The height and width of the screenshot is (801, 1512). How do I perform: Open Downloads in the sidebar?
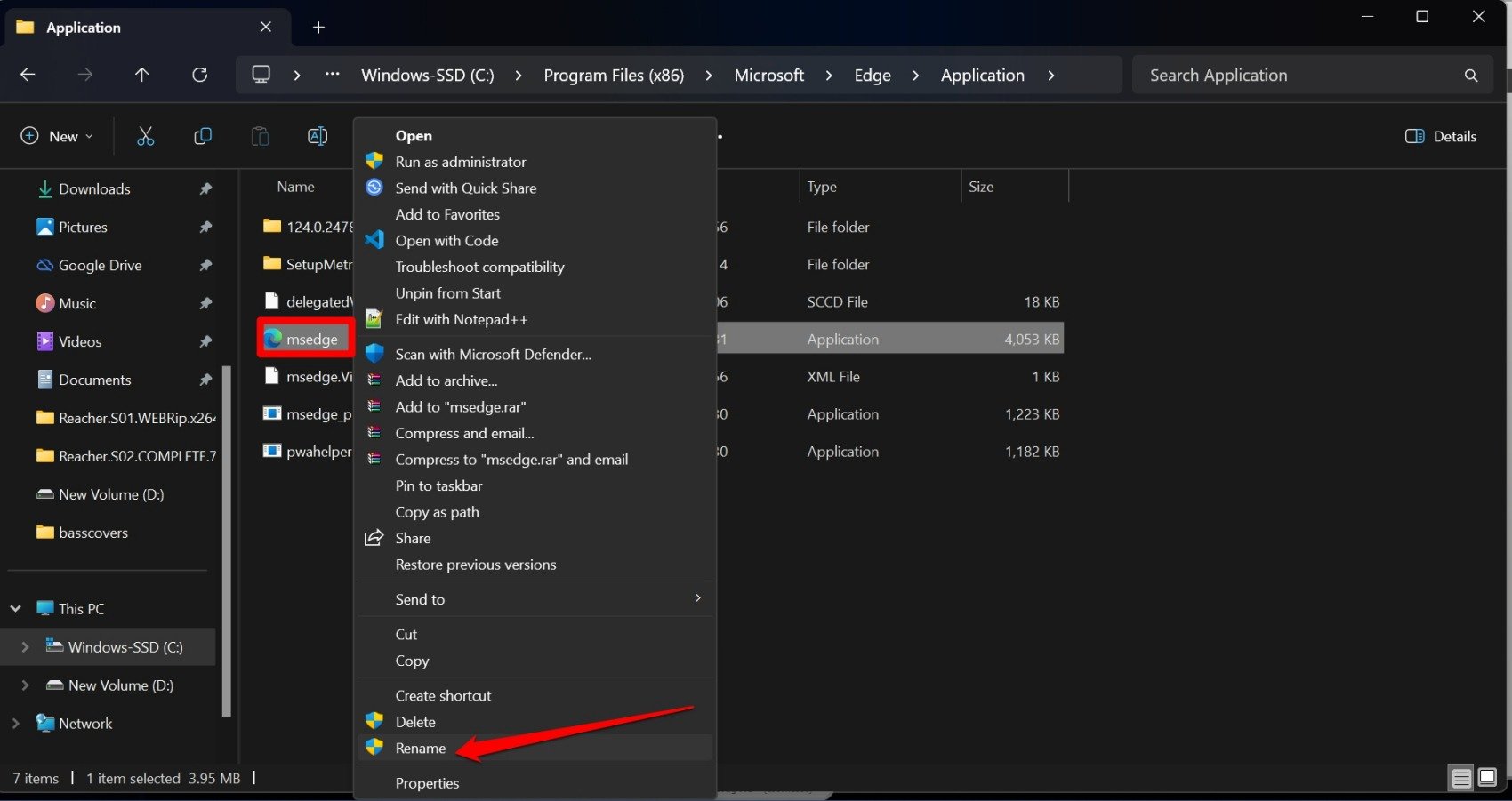[x=94, y=188]
